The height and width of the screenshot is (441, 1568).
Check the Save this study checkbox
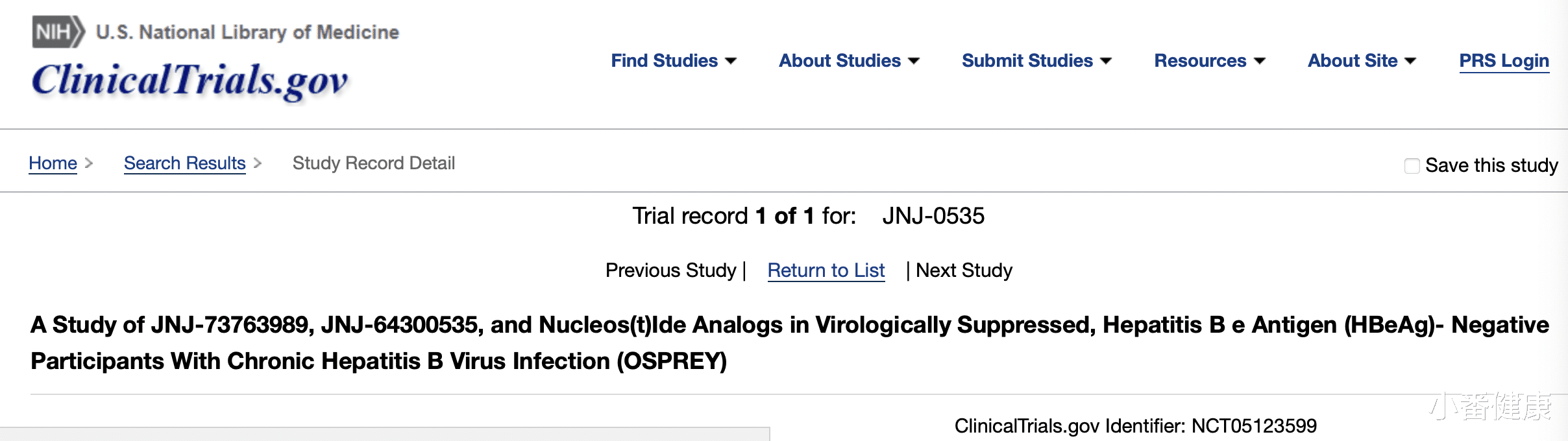tap(1412, 166)
